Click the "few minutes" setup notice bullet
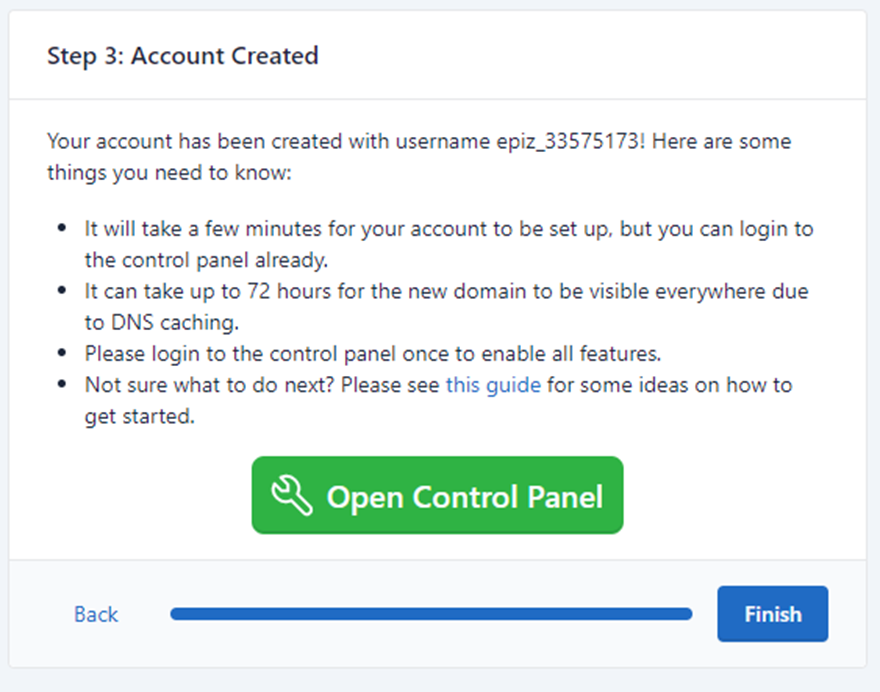The width and height of the screenshot is (880, 692). tap(448, 244)
